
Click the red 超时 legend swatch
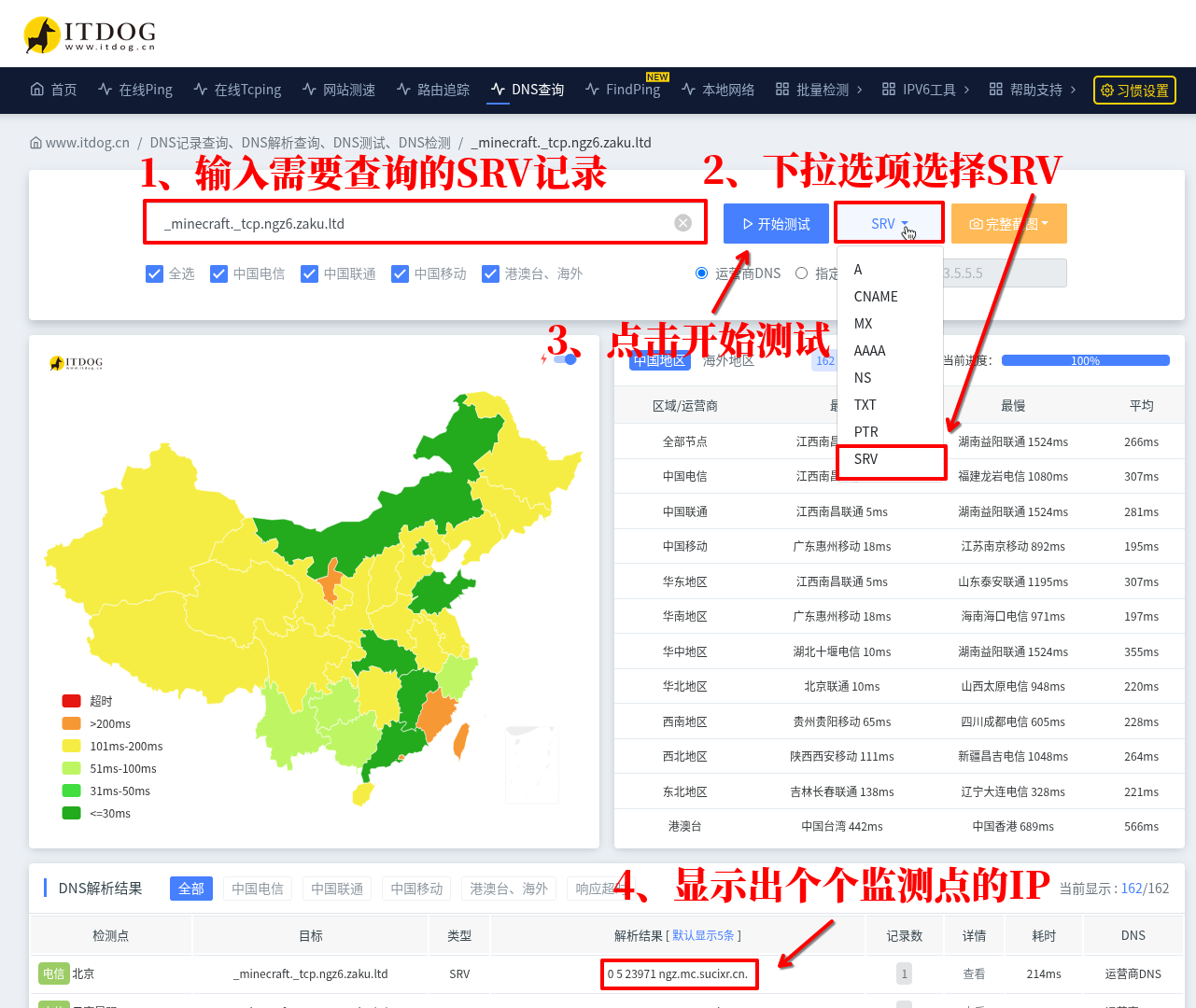(x=71, y=701)
